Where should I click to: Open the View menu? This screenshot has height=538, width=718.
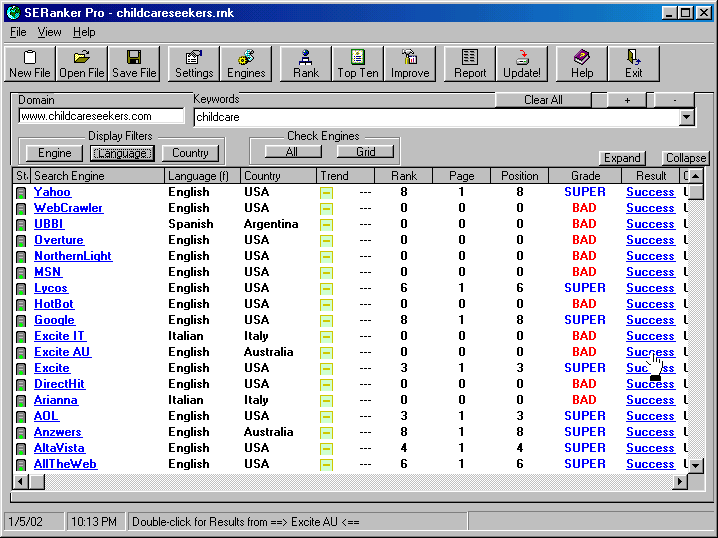(49, 32)
